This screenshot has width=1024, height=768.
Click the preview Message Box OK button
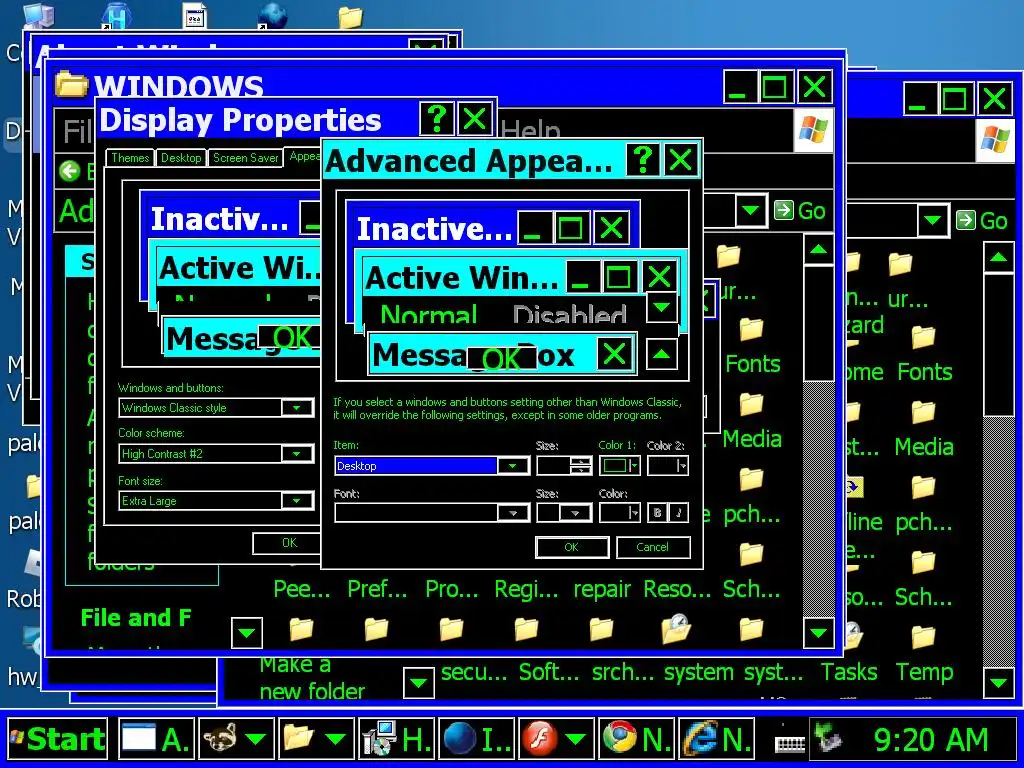tap(502, 359)
